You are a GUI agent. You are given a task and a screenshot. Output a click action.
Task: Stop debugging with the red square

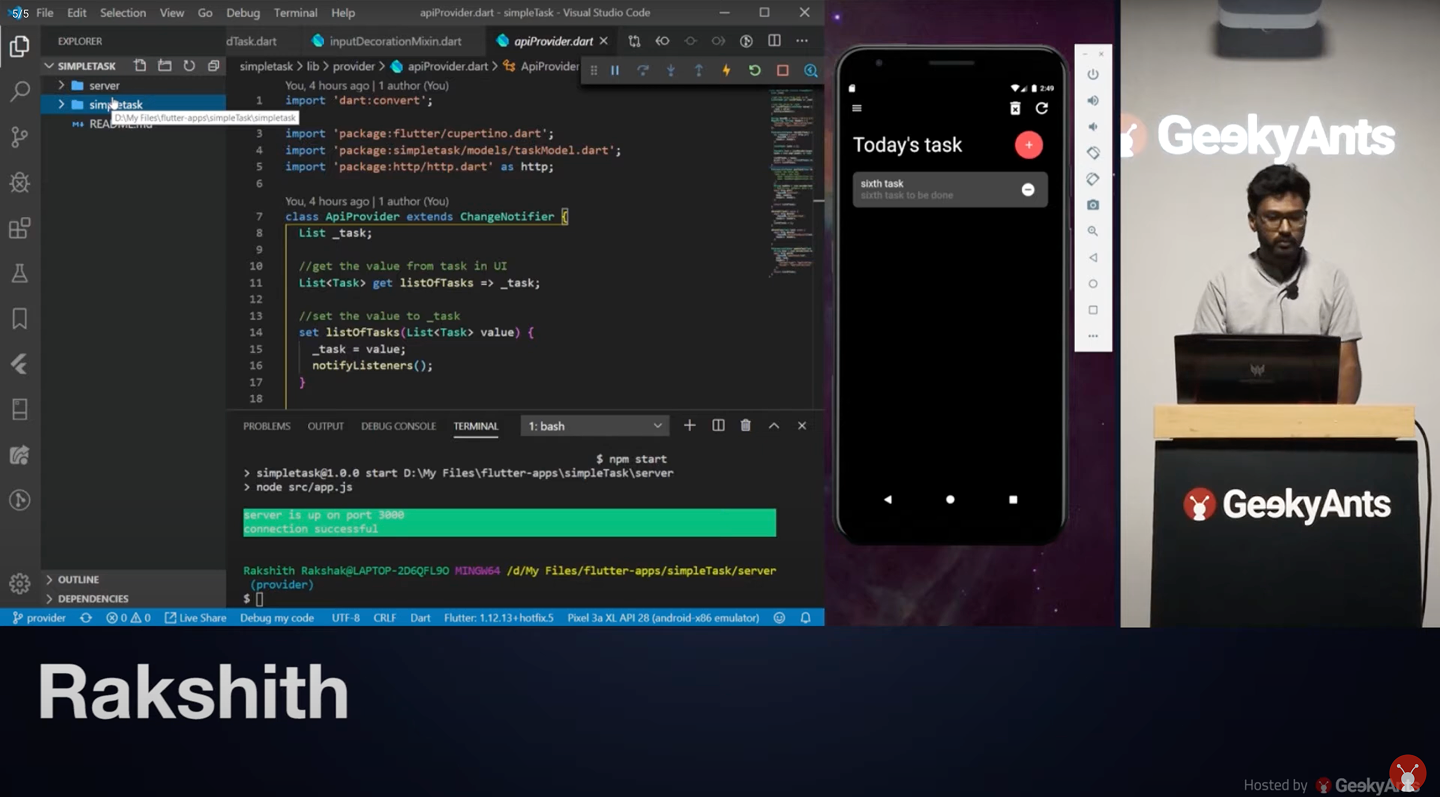(x=783, y=70)
